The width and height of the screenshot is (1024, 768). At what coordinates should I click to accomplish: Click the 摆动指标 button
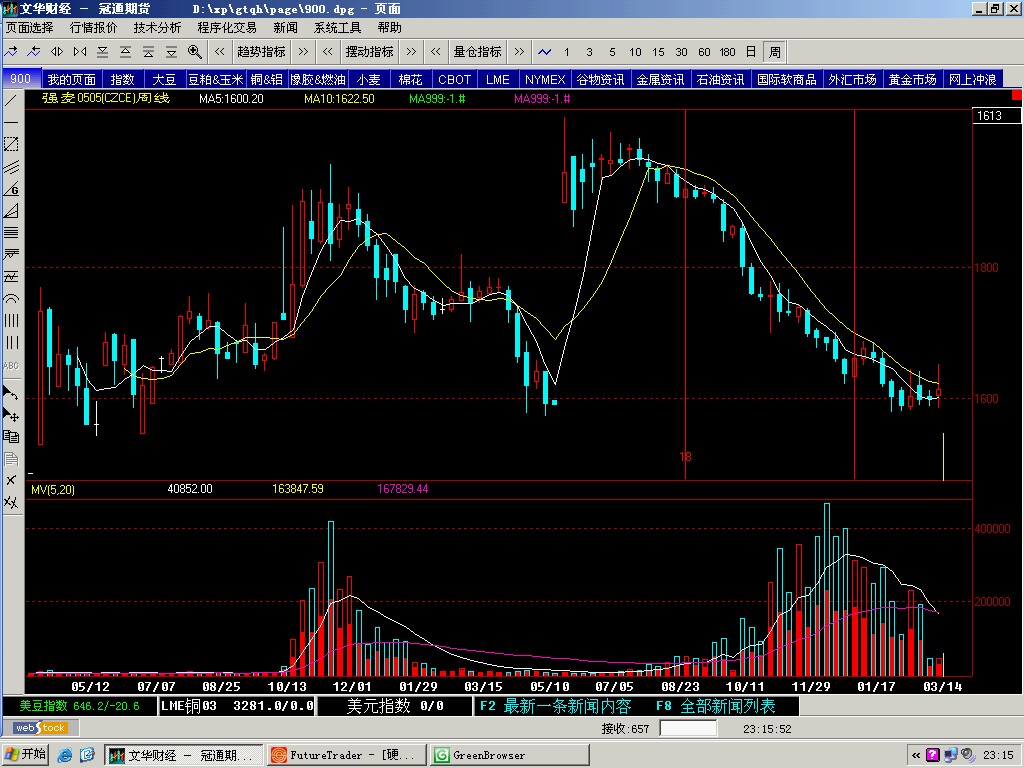[x=369, y=52]
